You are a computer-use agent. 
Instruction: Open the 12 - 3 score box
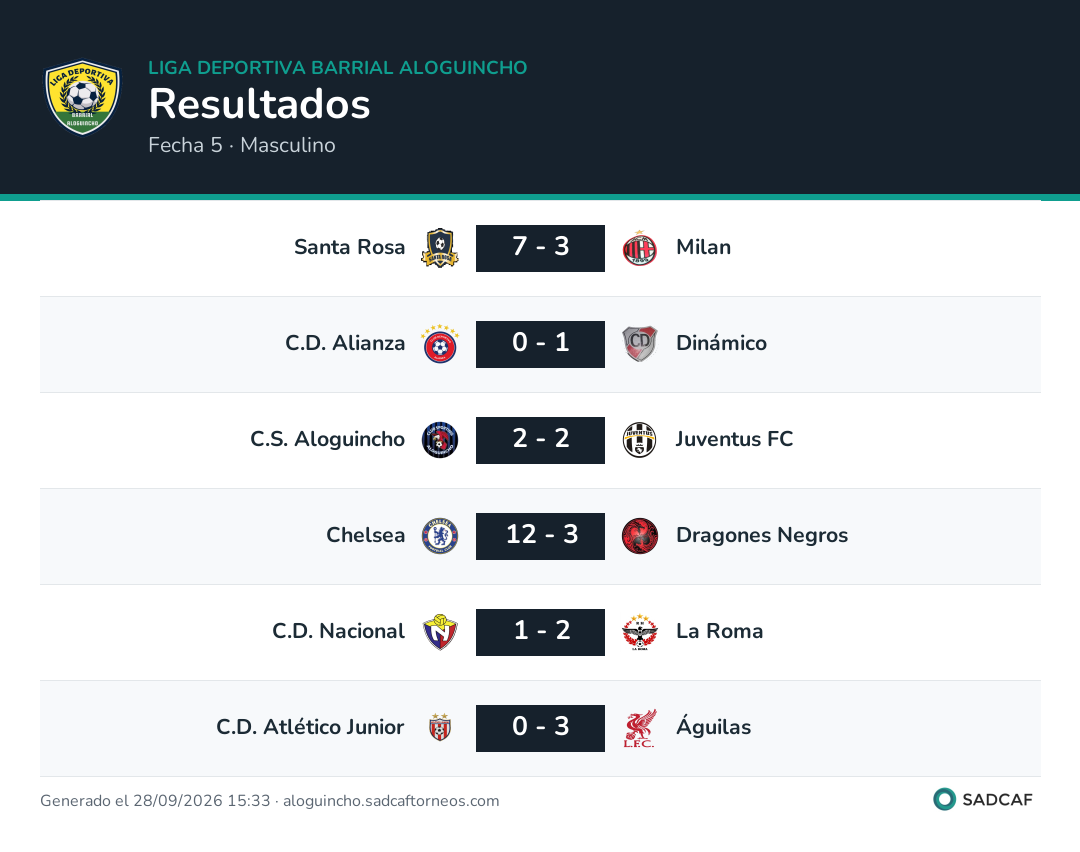point(540,536)
